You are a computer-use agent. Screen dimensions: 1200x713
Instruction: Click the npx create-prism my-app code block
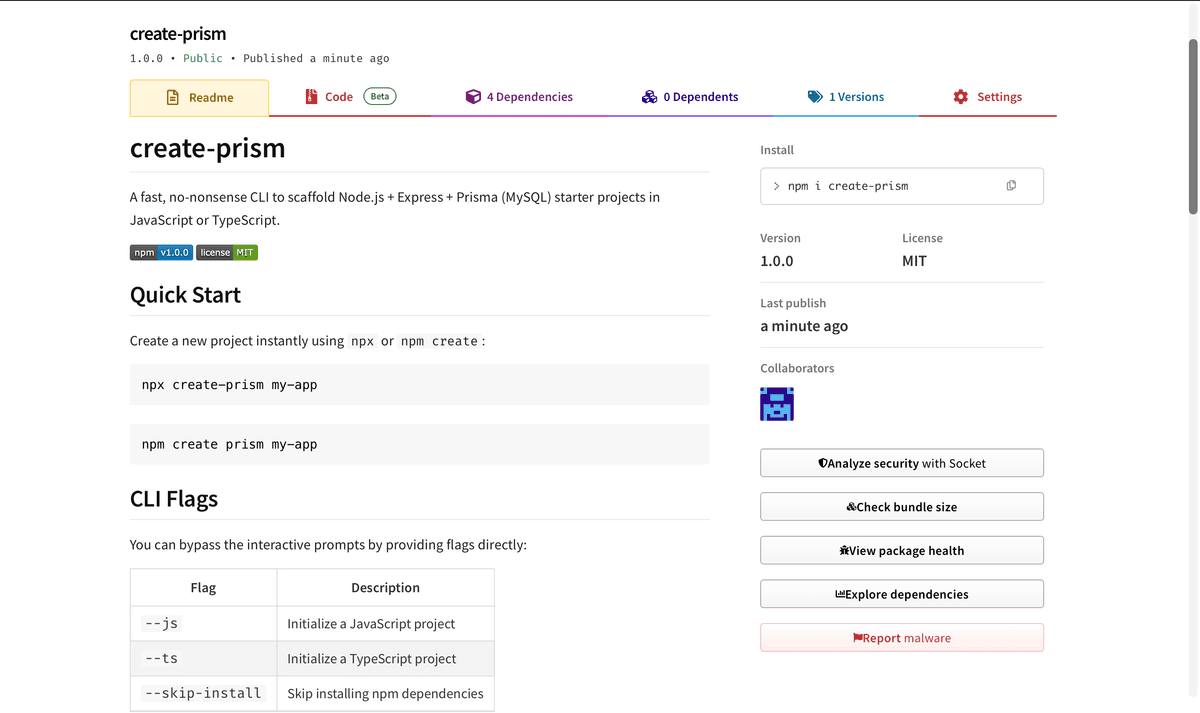[419, 384]
